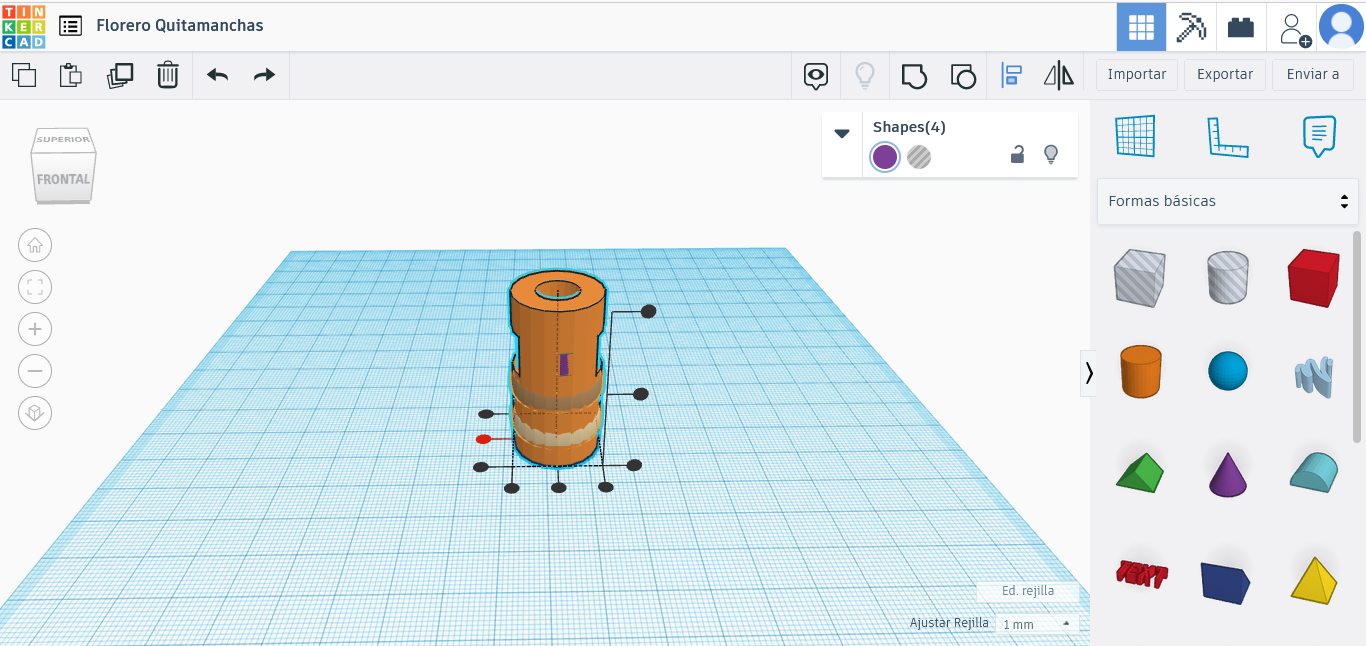Undo the last action

(217, 75)
